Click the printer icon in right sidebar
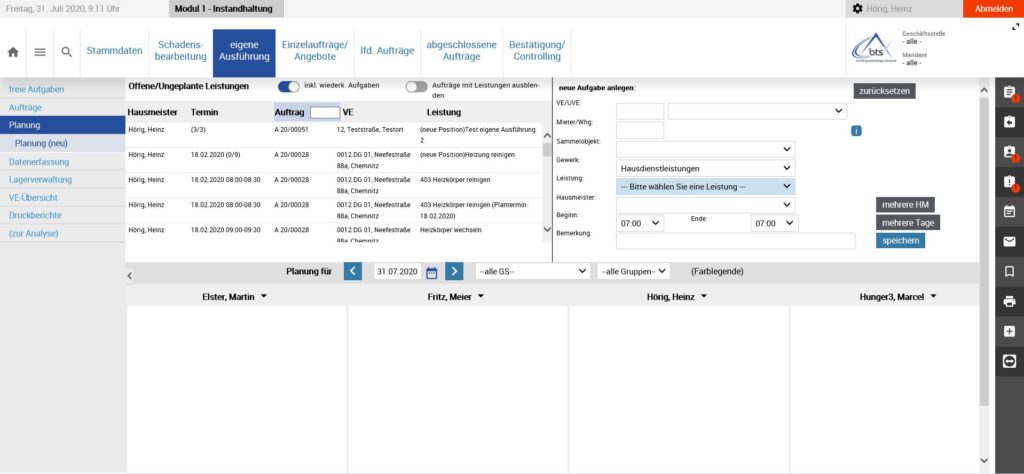Image resolution: width=1024 pixels, height=474 pixels. click(x=1009, y=301)
